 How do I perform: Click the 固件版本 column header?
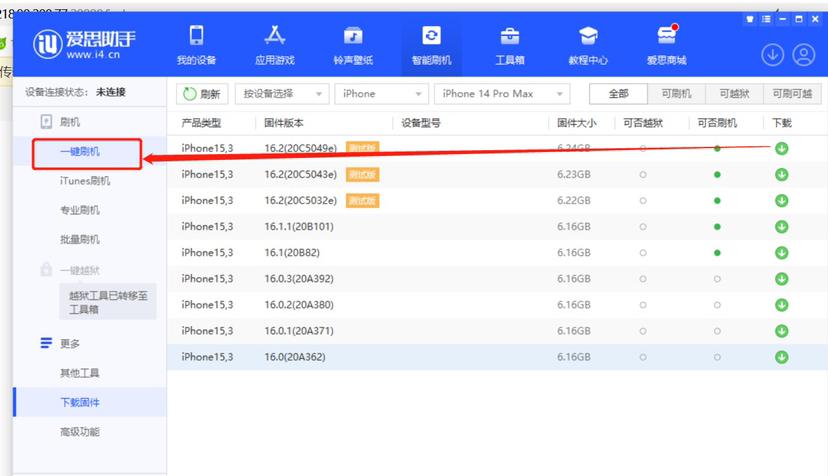pyautogui.click(x=284, y=123)
